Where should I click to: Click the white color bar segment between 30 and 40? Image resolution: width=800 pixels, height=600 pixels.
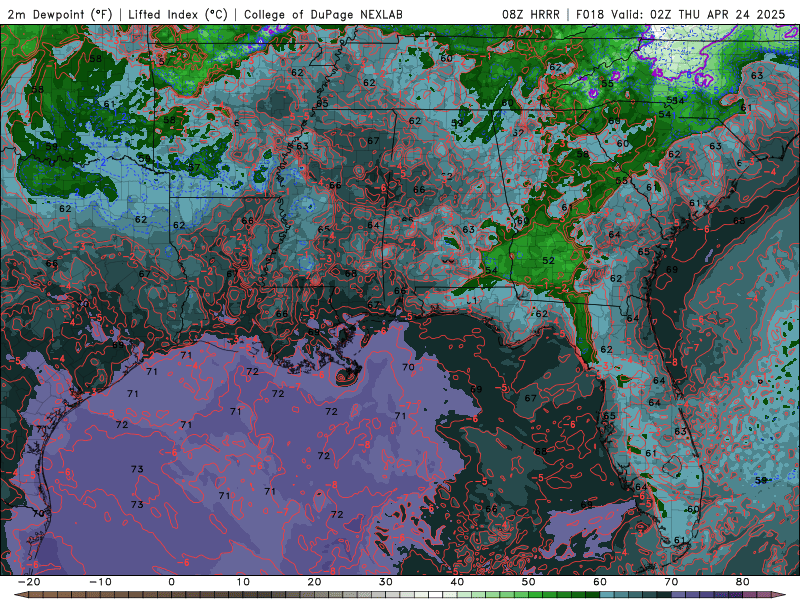pyautogui.click(x=436, y=594)
